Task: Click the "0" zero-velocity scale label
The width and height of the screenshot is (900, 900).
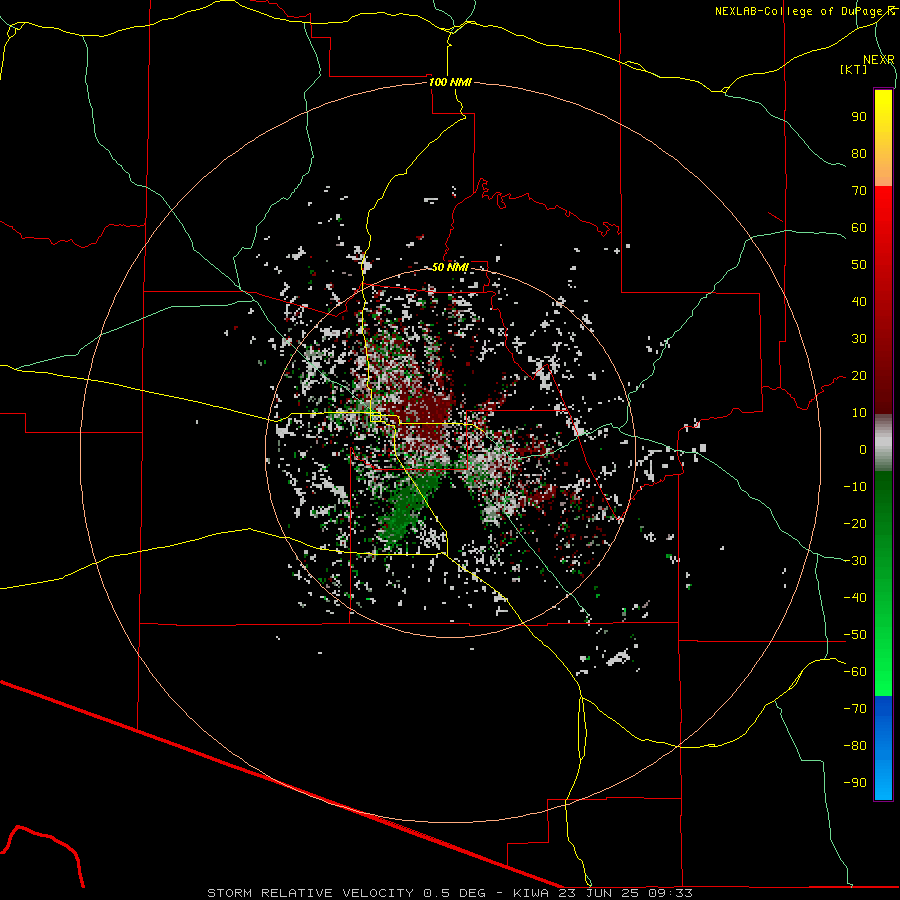Action: [863, 449]
